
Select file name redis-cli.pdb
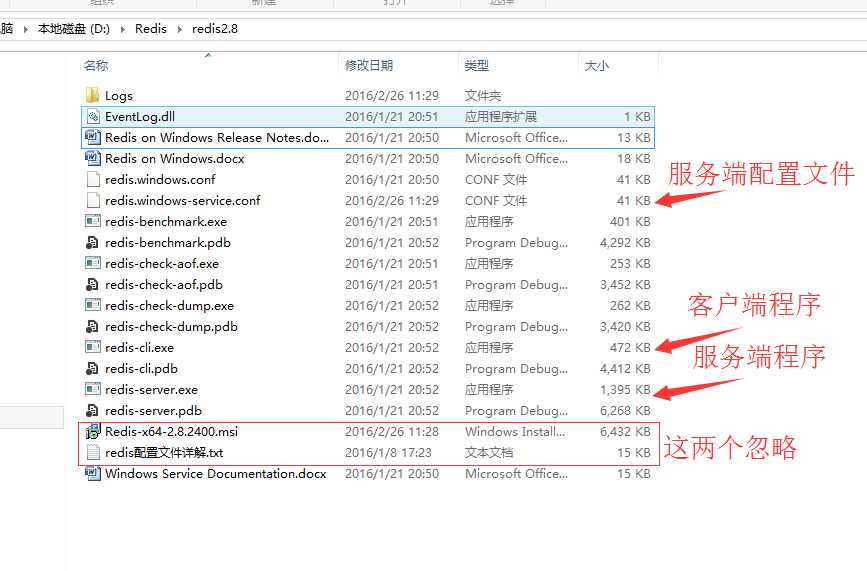141,369
